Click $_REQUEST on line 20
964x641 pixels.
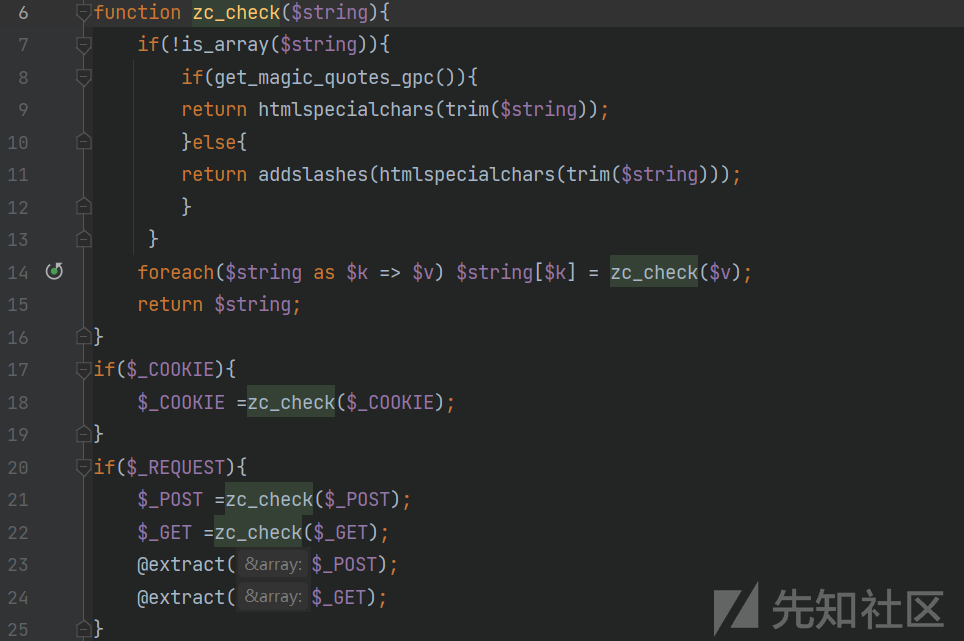[x=176, y=467]
